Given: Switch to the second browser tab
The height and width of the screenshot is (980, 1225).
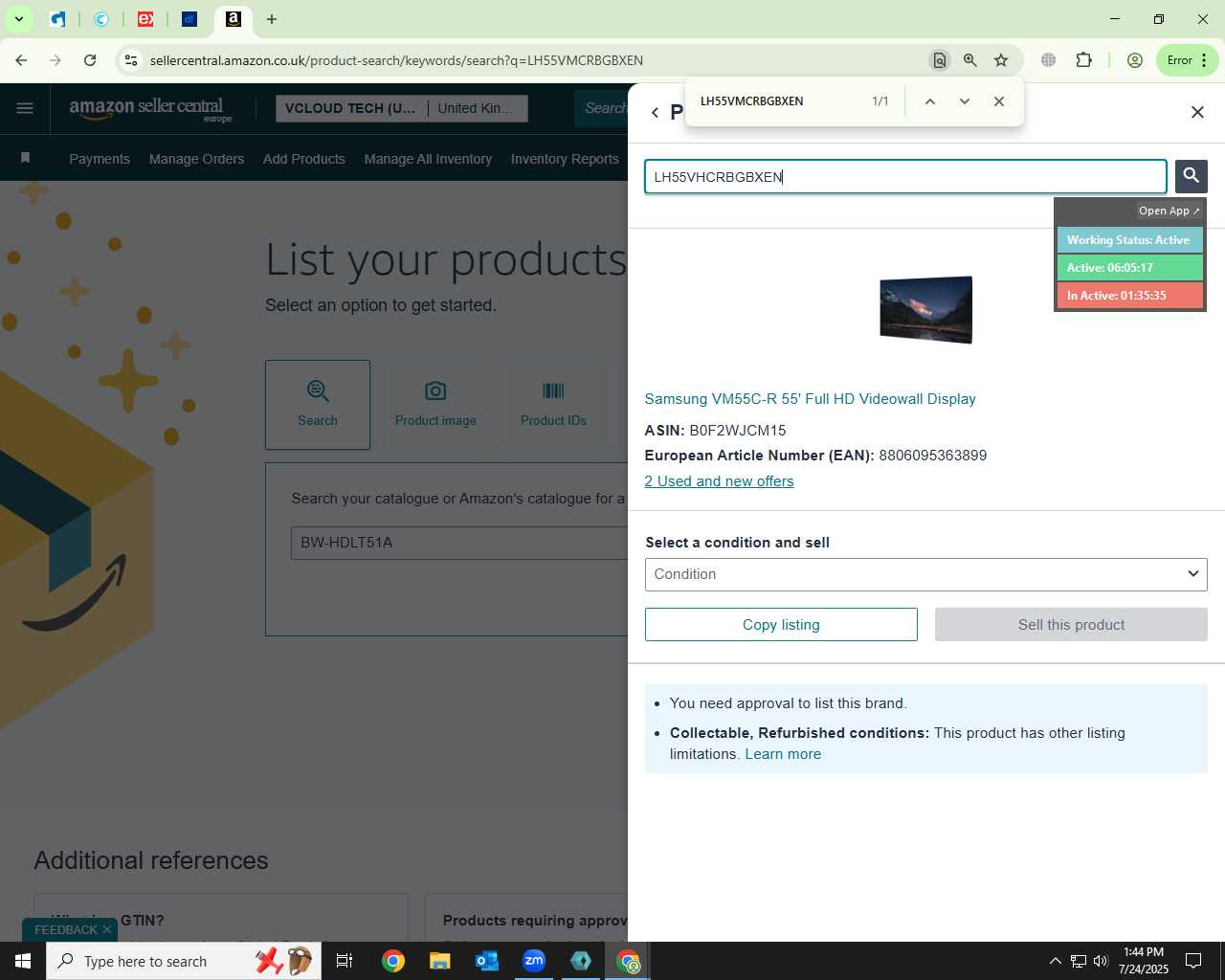Looking at the screenshot, I should [x=101, y=19].
